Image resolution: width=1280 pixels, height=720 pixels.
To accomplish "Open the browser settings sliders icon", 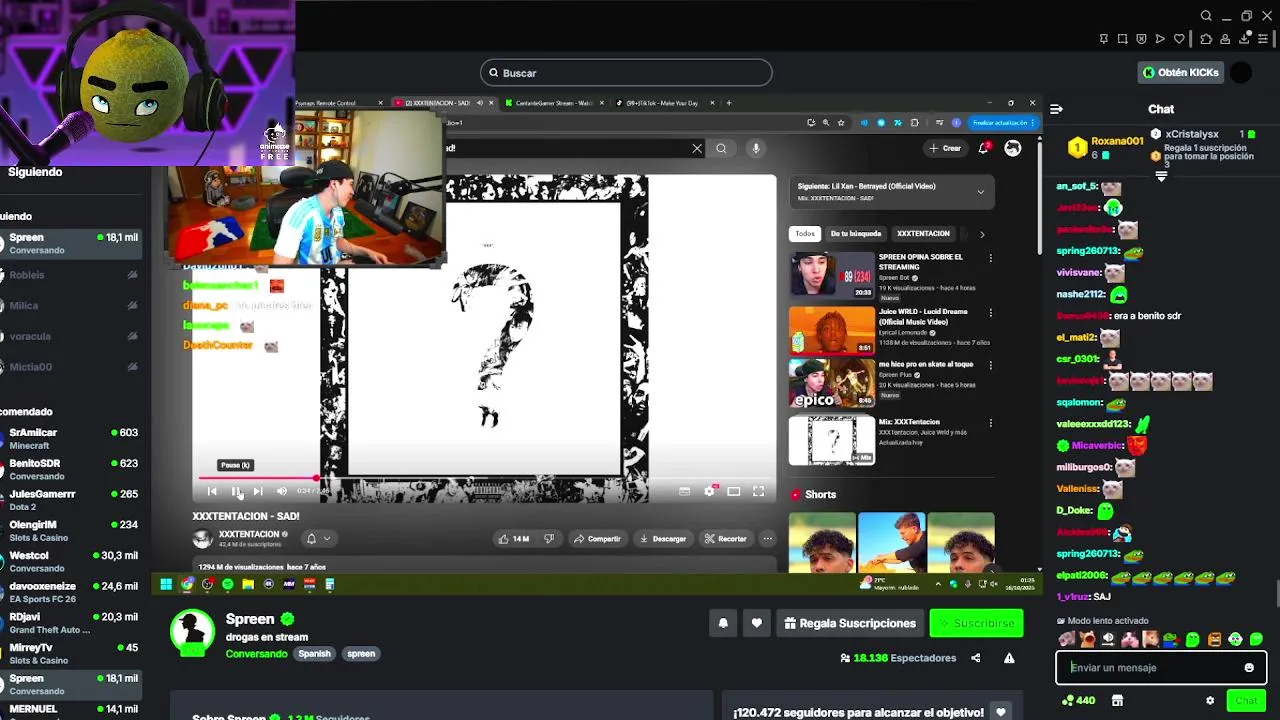I will pyautogui.click(x=1265, y=39).
